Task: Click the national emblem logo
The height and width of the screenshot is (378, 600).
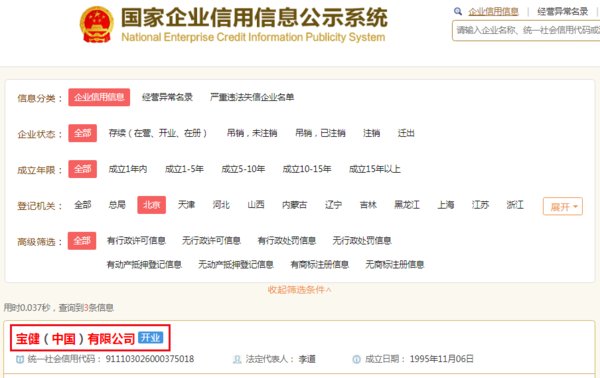Action: (x=97, y=24)
